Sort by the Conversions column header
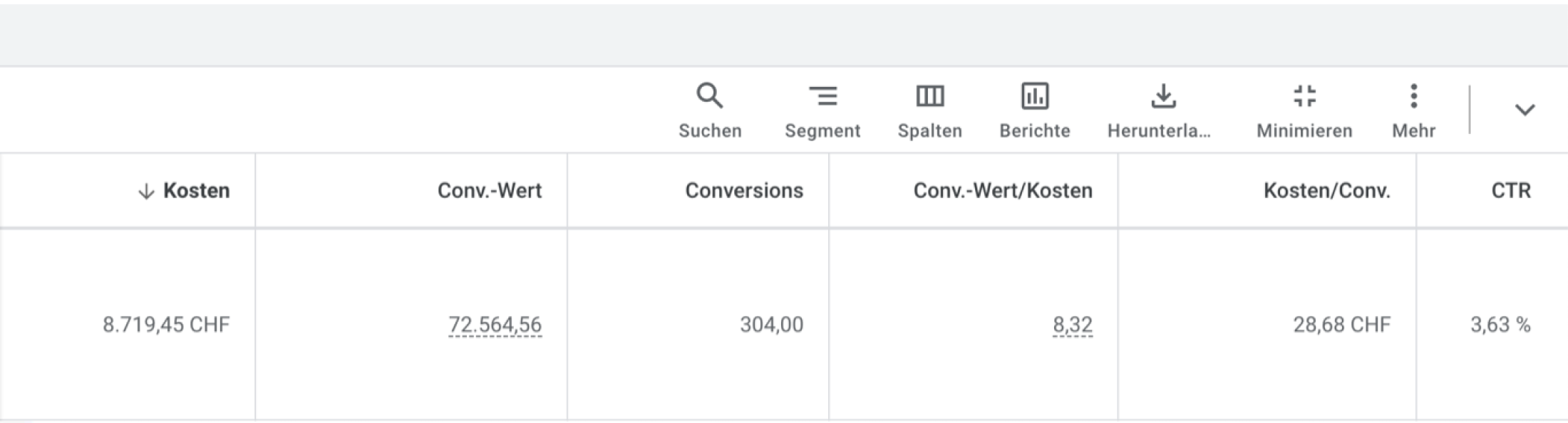This screenshot has width=1568, height=423. 743,191
